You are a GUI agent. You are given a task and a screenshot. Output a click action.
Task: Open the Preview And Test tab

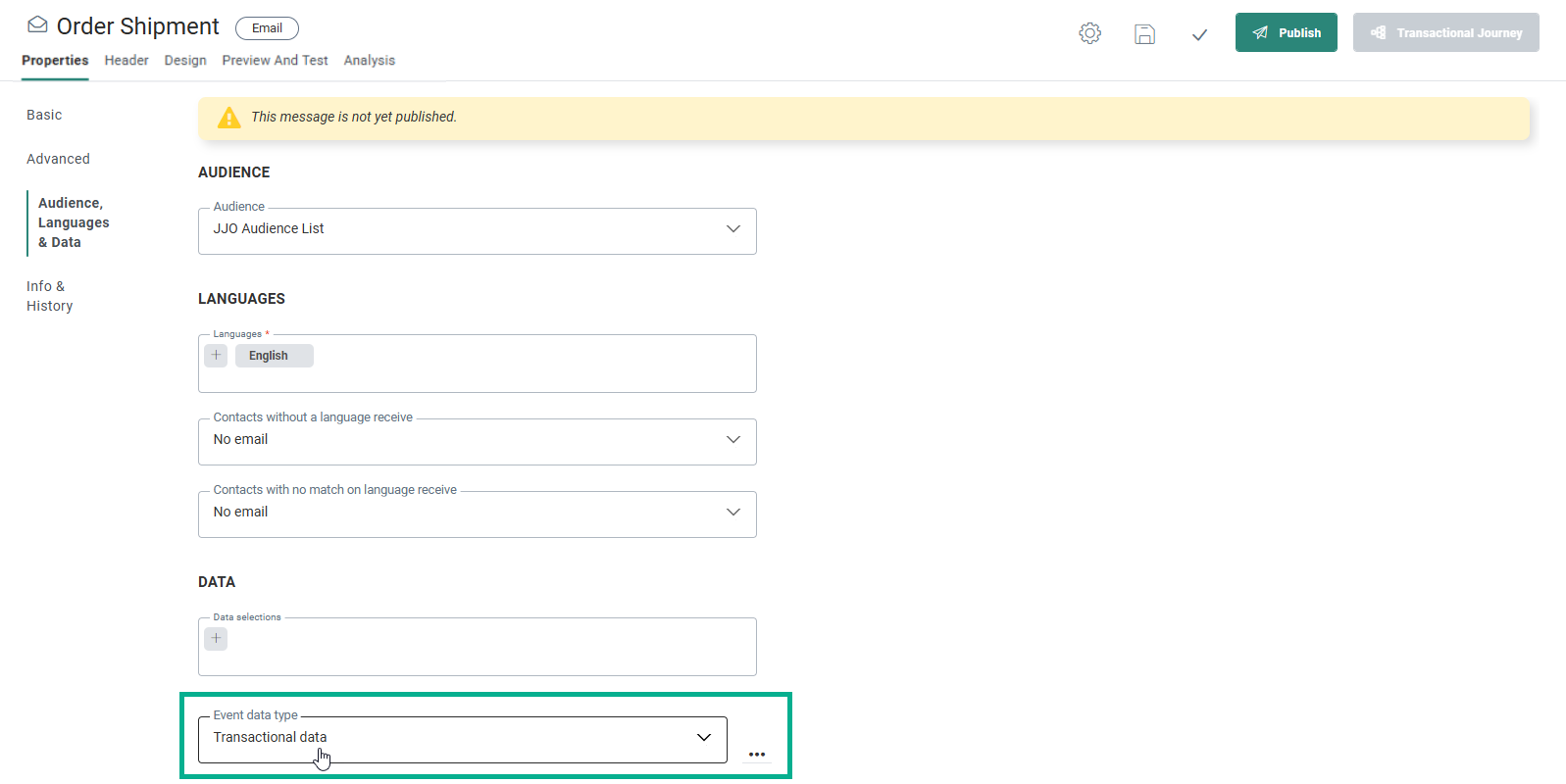coord(275,61)
